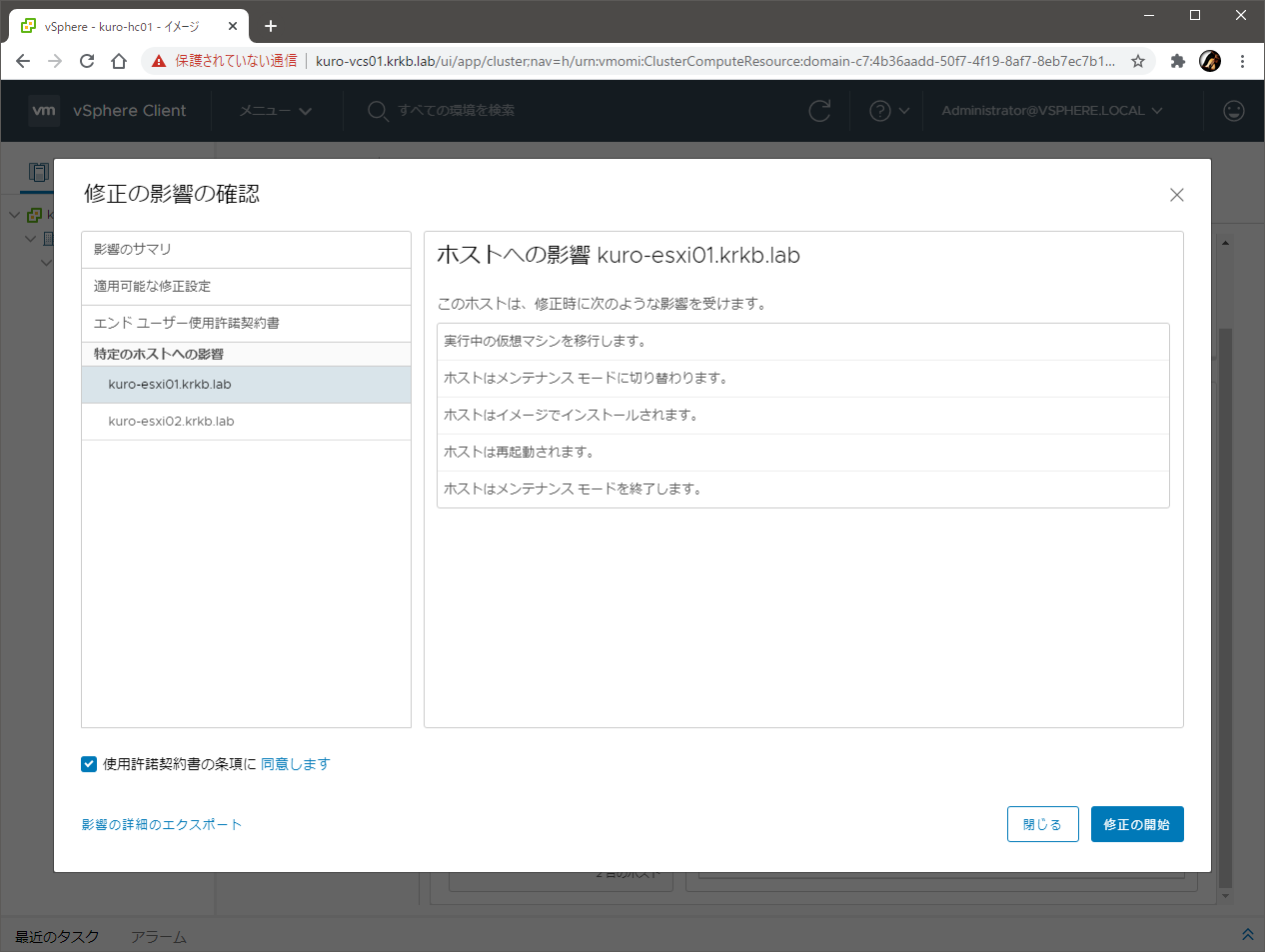Uncheck the license agreement checkbox
This screenshot has width=1265, height=952.
coord(89,764)
